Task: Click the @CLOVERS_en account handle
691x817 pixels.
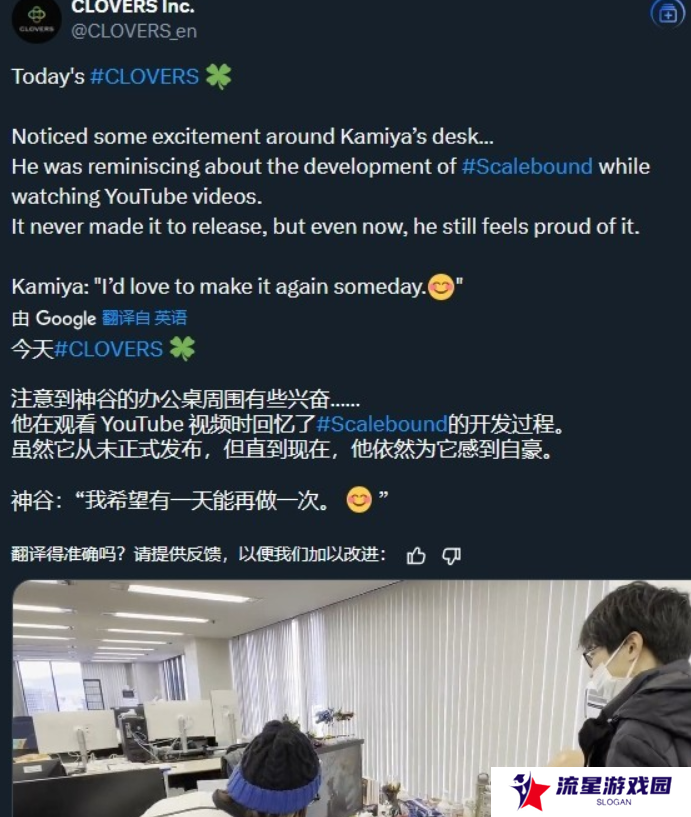Action: tap(134, 31)
